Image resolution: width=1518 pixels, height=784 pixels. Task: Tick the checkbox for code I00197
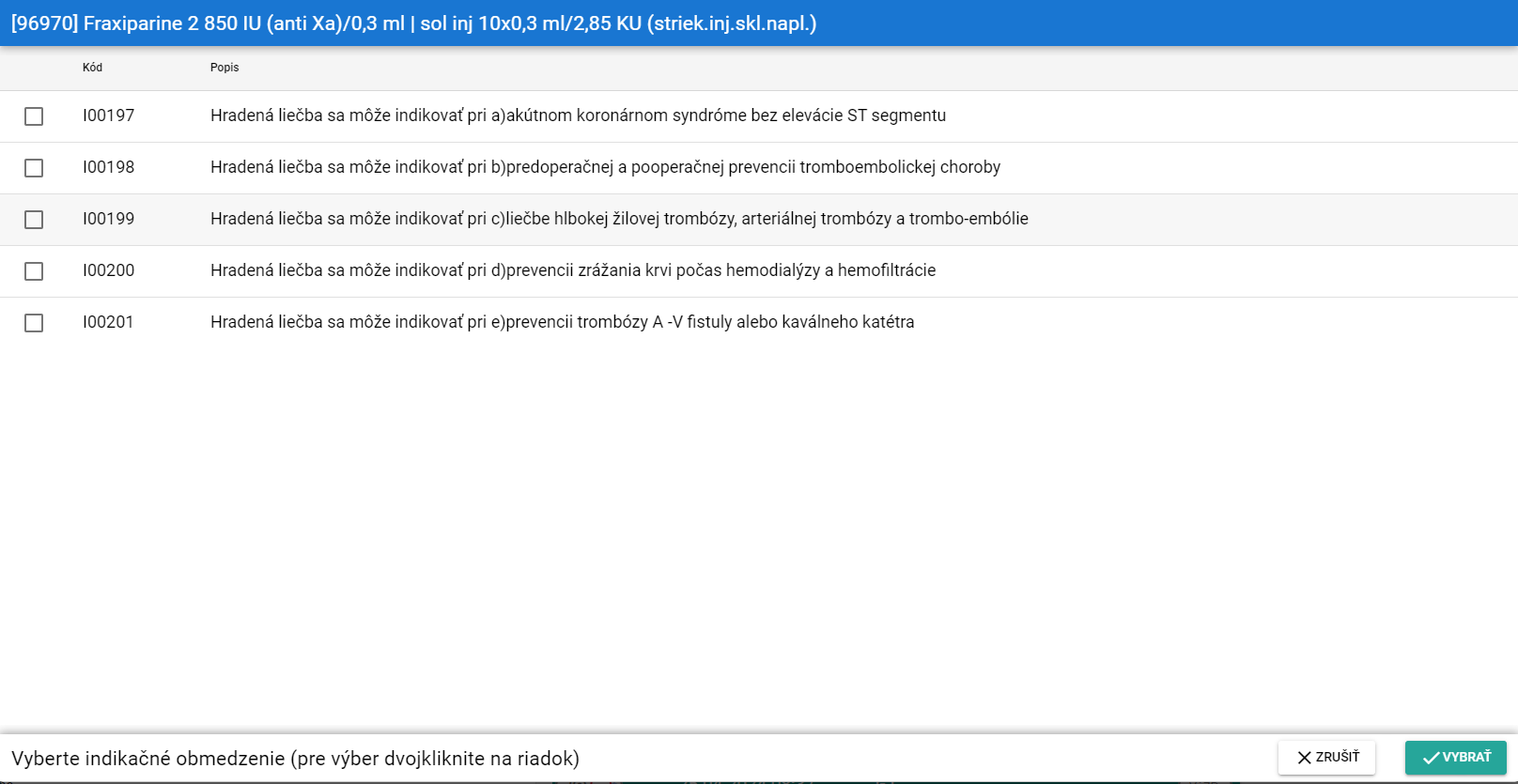coord(34,116)
